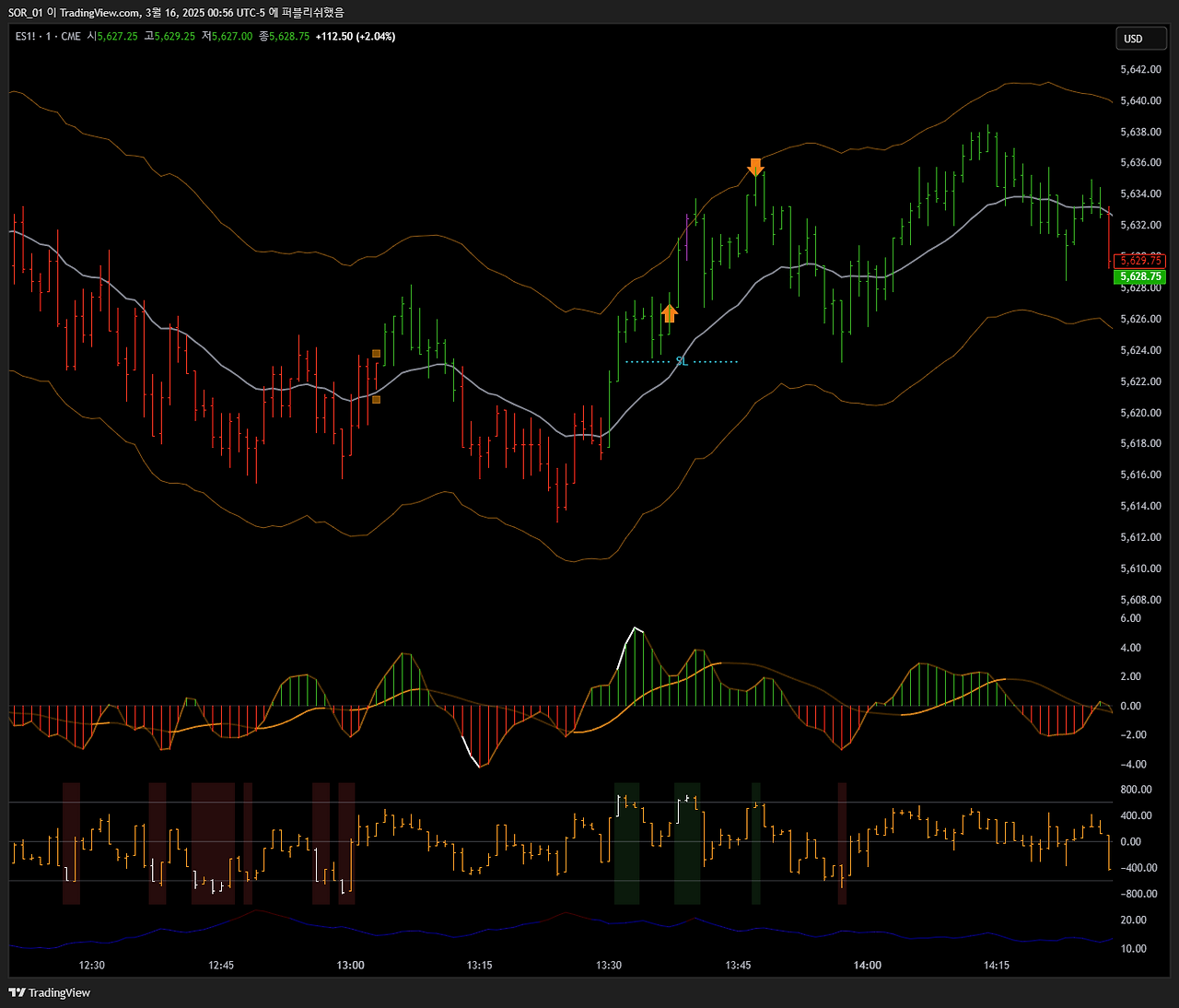Click the 6.00 oscillator scale label

coord(1130,618)
